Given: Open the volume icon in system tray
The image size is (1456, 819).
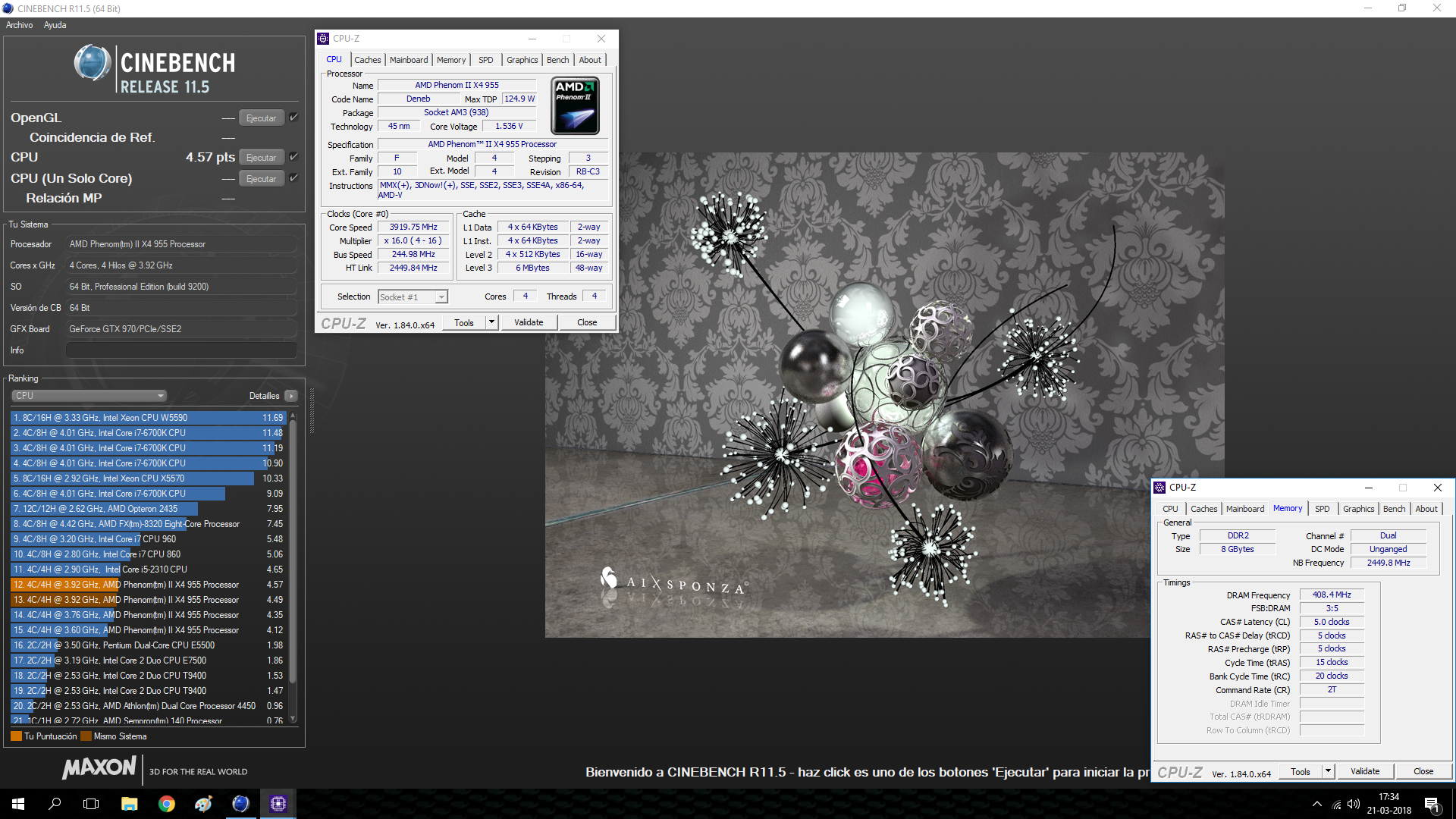Looking at the screenshot, I should 1354,804.
